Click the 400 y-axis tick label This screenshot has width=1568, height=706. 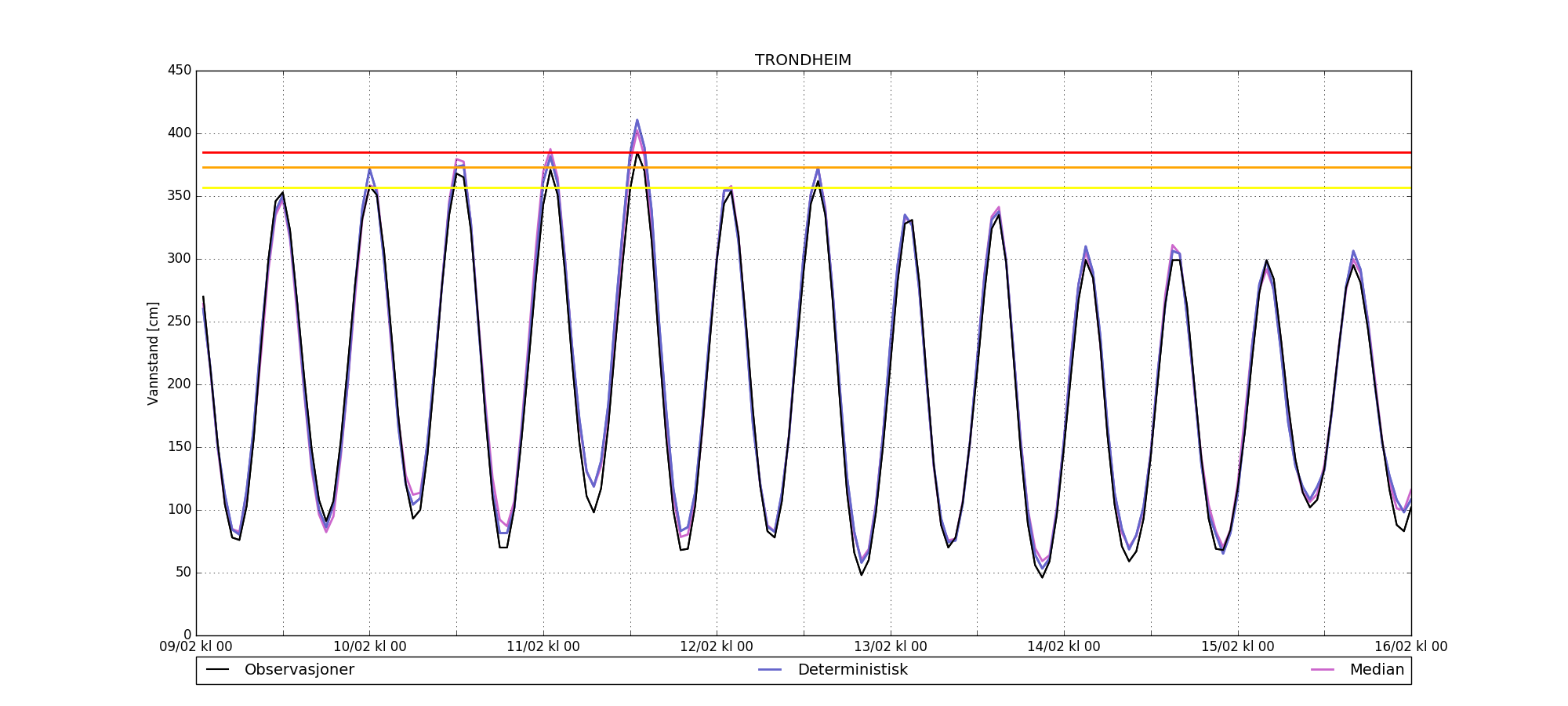[x=180, y=133]
